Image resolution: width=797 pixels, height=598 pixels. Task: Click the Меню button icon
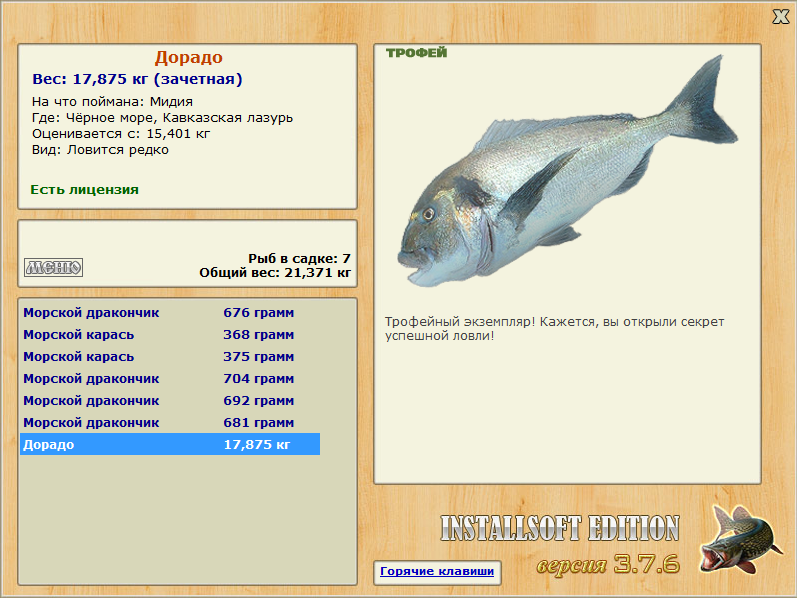coord(53,267)
